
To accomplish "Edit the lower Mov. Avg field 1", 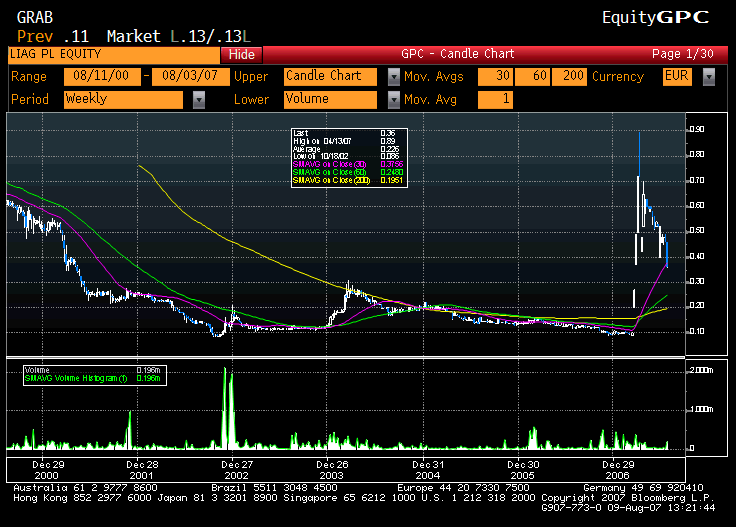I will (495, 99).
